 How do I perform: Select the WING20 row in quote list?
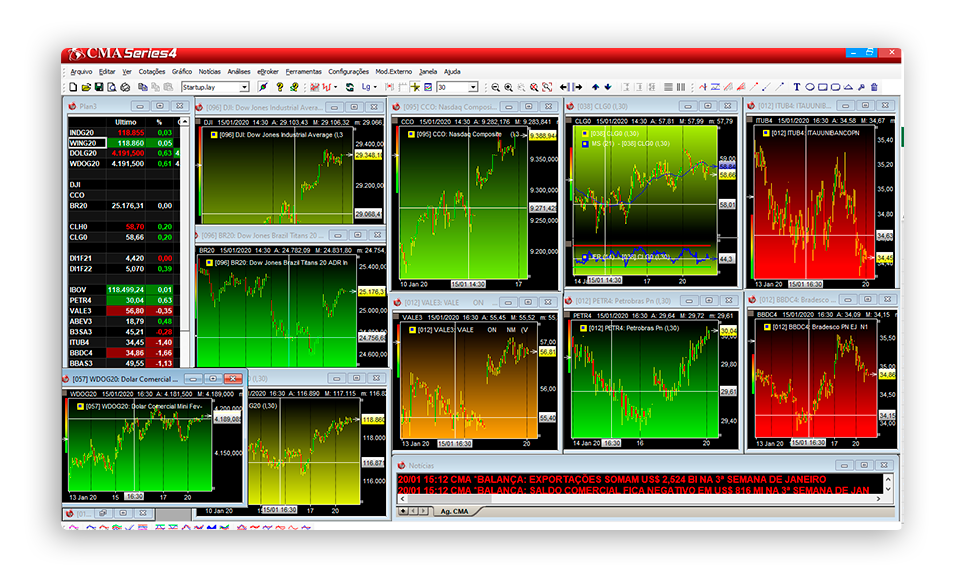tap(124, 143)
